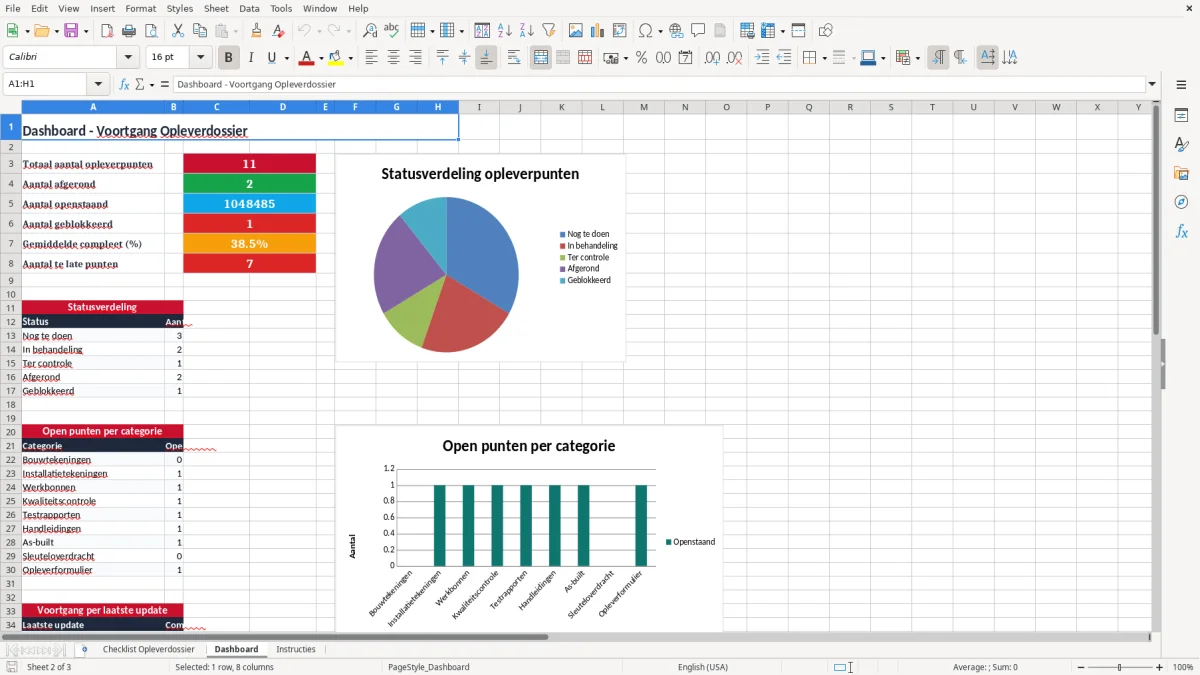Apply the yellow background color swatch

pos(336,58)
